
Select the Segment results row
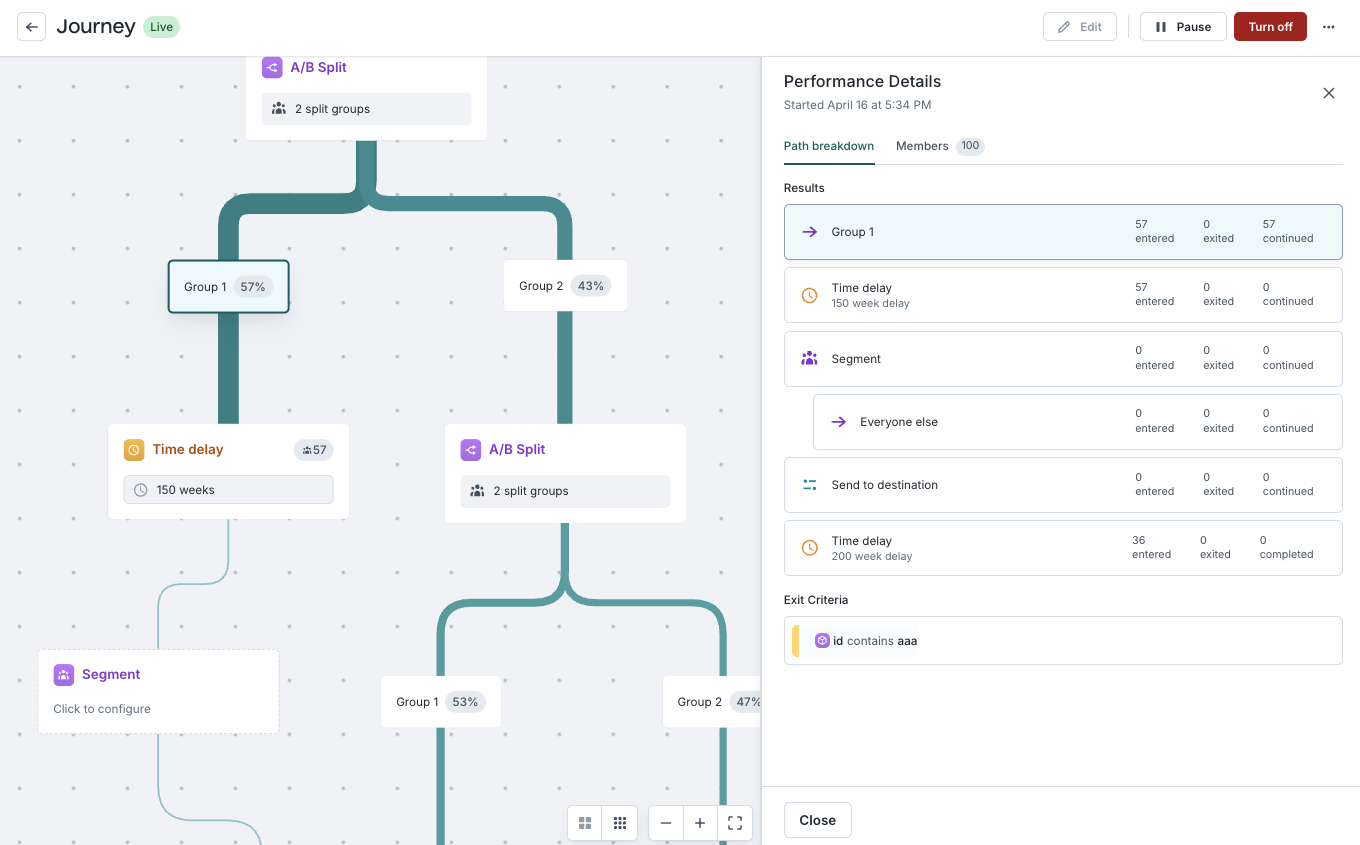click(x=1063, y=359)
